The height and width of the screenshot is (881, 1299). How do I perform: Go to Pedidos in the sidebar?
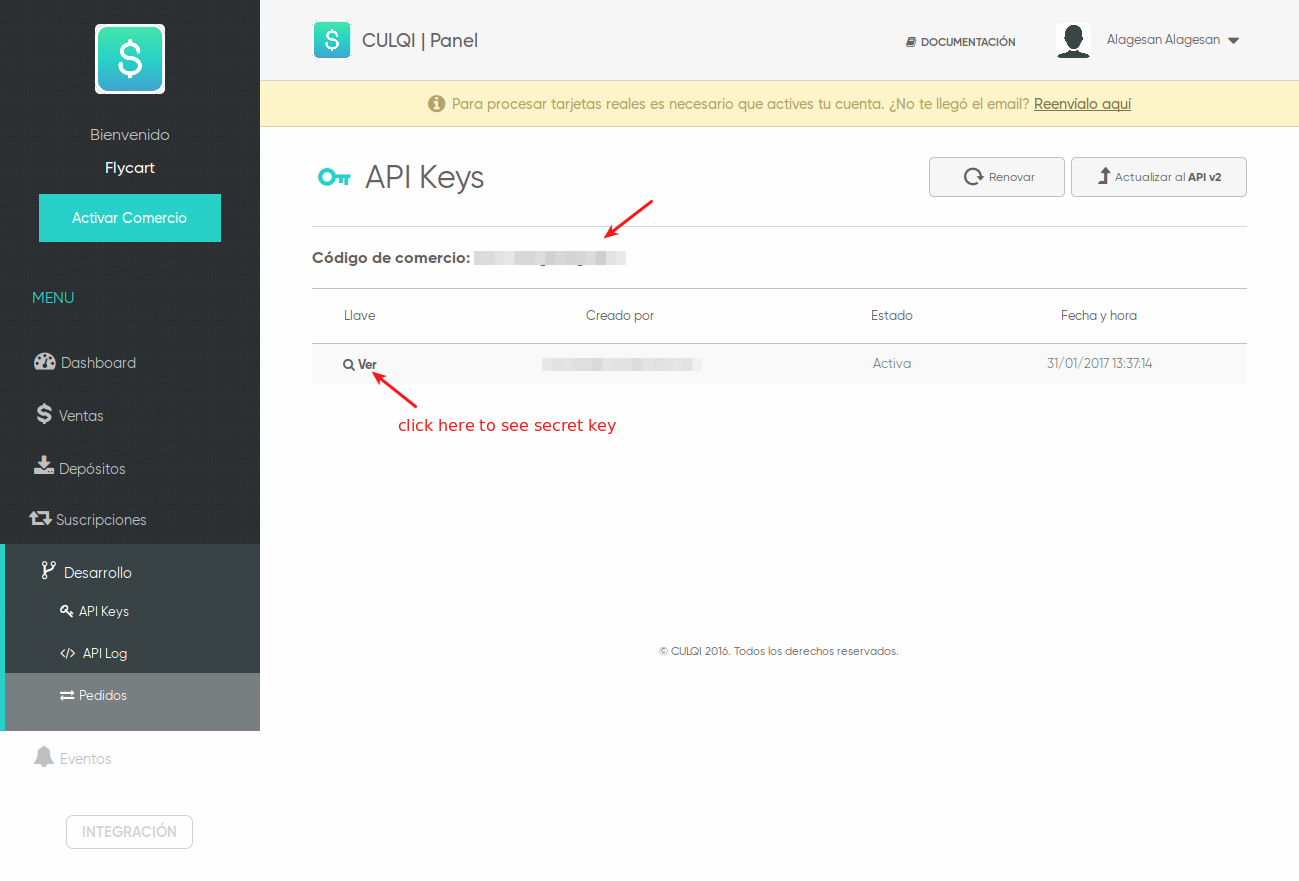click(102, 695)
